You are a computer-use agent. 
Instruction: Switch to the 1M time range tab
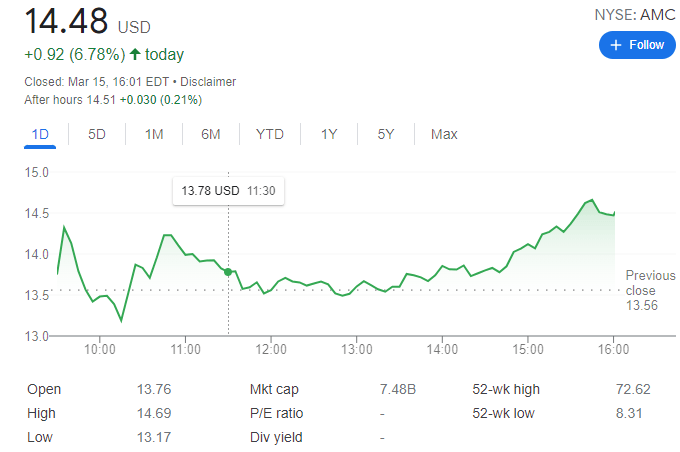coord(154,134)
